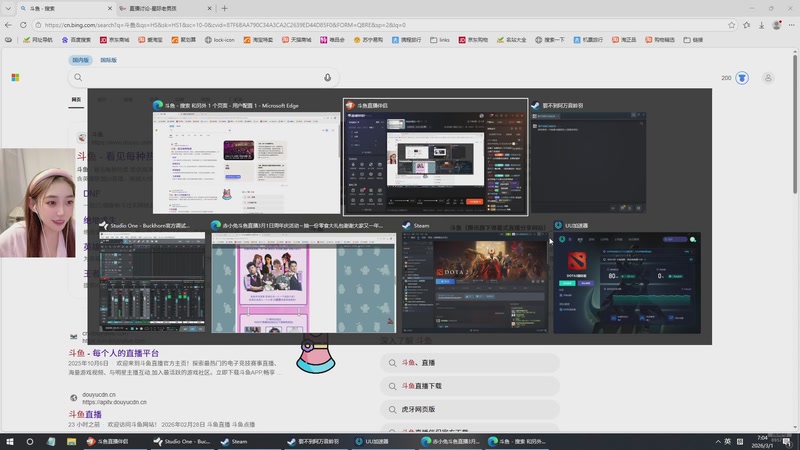
Task: Refresh the current page
Action: (23, 24)
